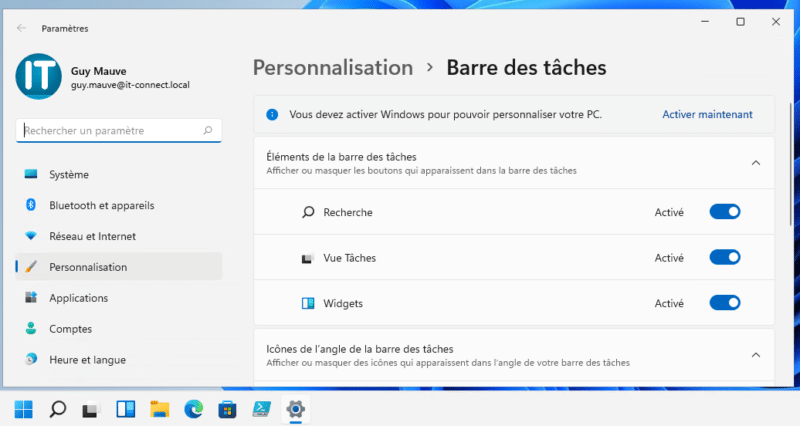Click the Recherche row label

pyautogui.click(x=347, y=212)
